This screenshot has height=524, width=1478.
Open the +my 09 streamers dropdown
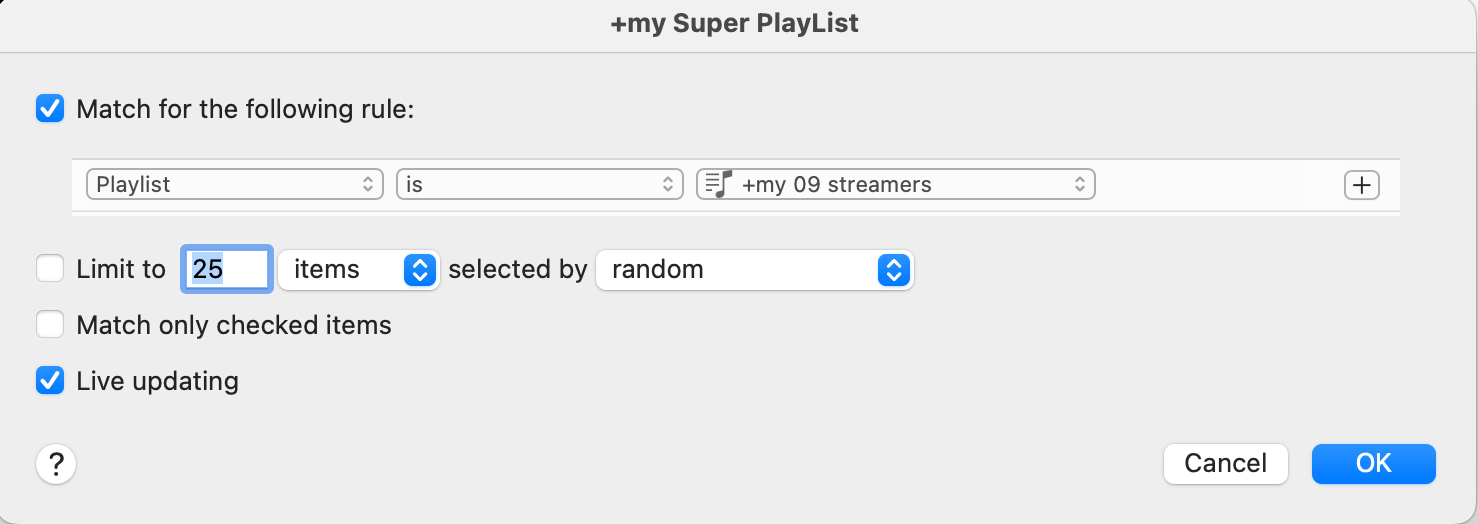click(x=895, y=185)
